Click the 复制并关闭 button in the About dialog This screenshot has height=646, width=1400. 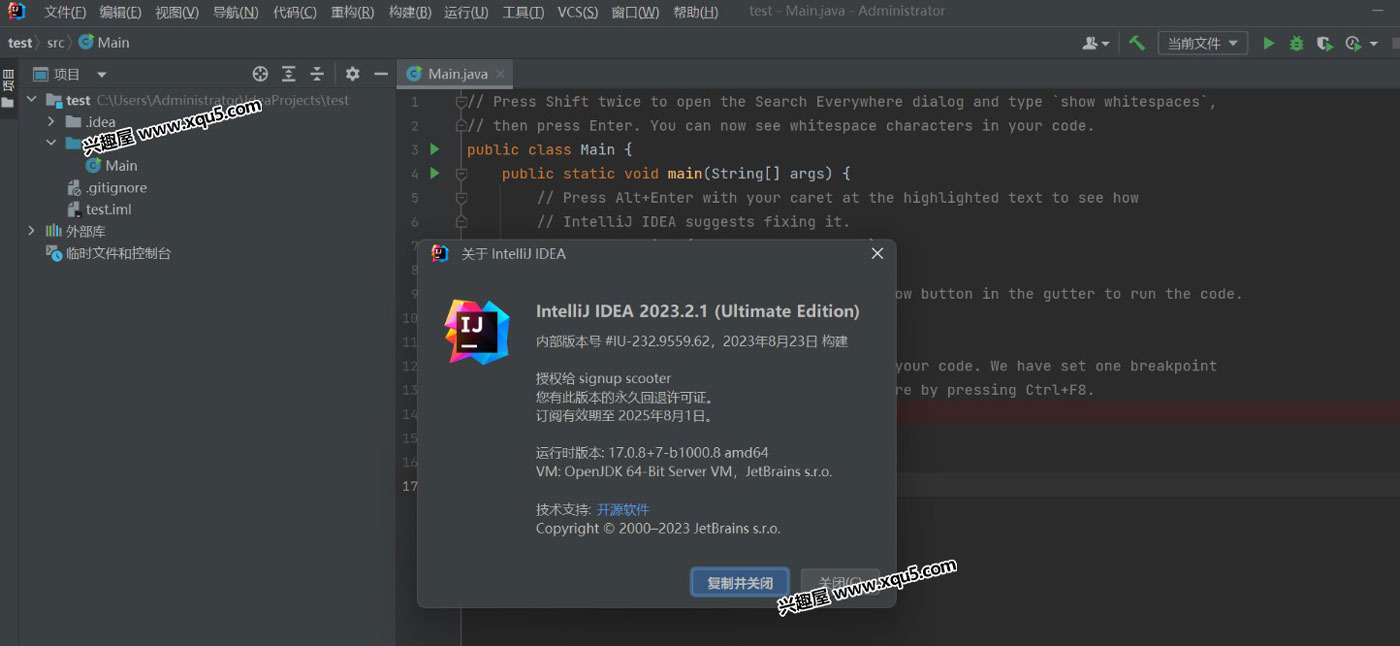point(740,583)
